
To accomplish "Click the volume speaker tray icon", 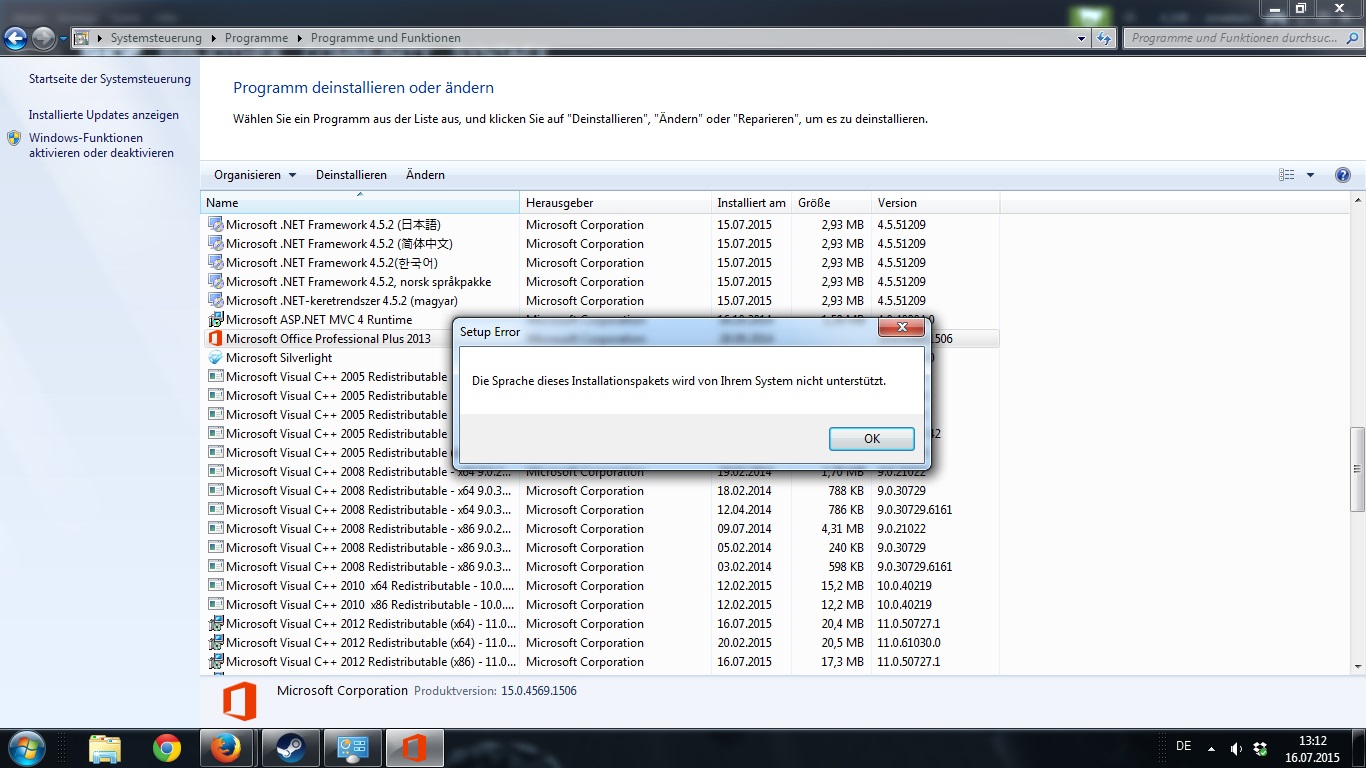I will pos(1236,748).
